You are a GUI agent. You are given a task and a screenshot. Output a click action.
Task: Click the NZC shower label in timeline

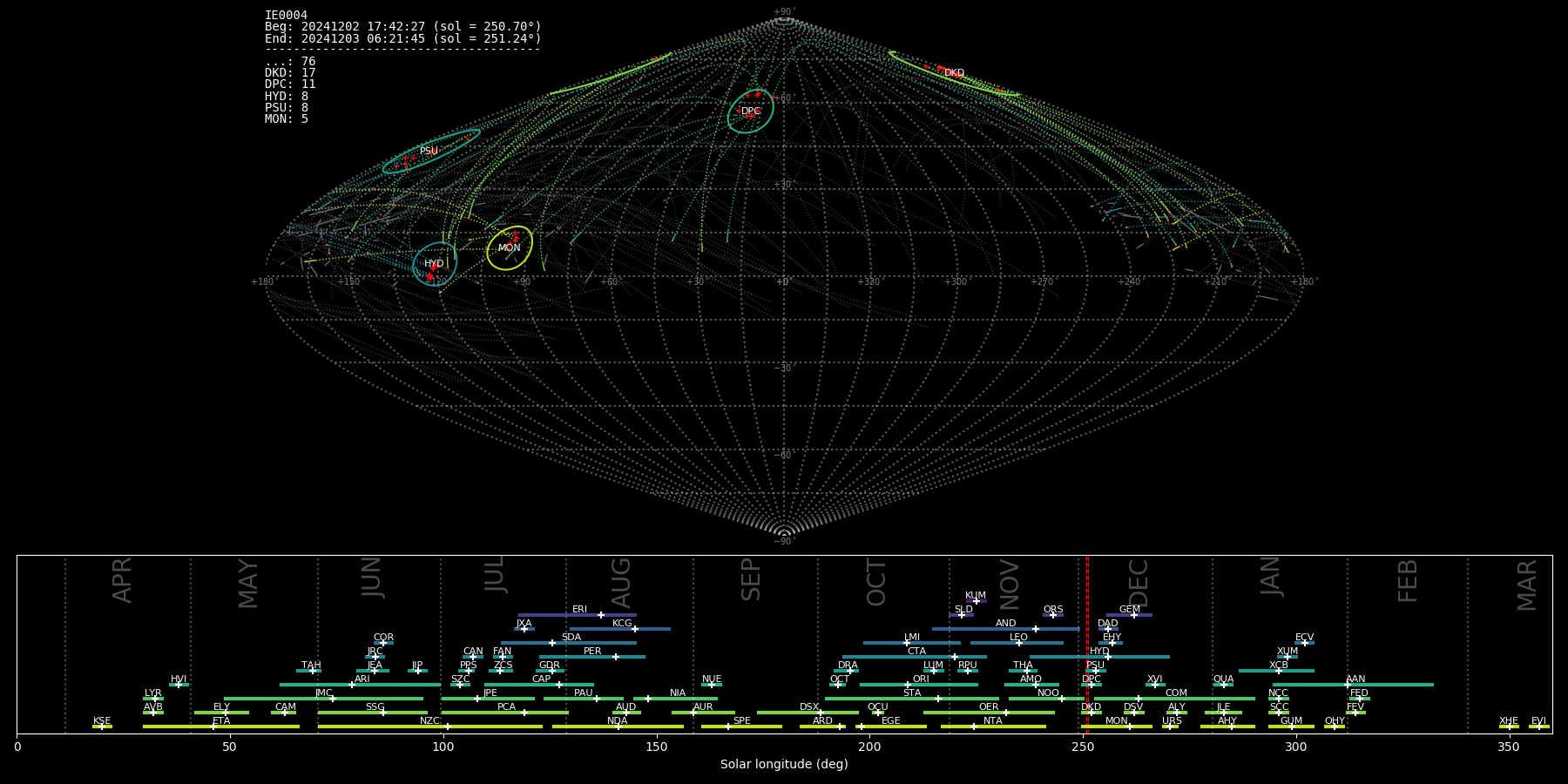pos(430,721)
